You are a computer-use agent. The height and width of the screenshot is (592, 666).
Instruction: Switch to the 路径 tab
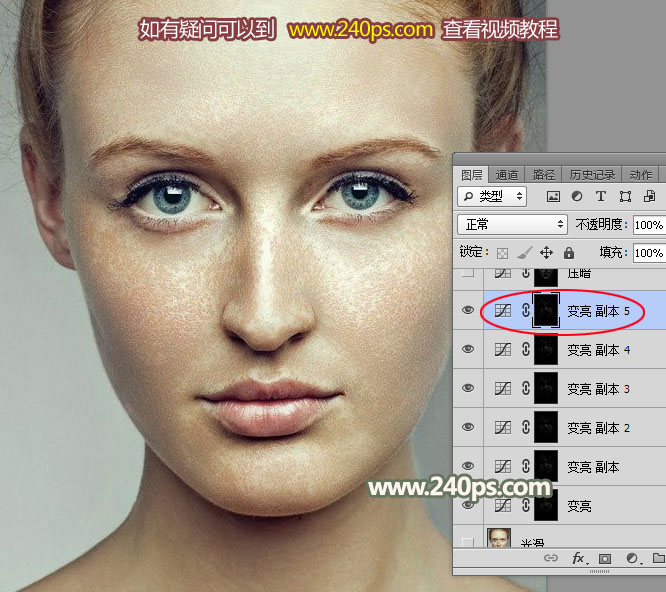coord(544,175)
